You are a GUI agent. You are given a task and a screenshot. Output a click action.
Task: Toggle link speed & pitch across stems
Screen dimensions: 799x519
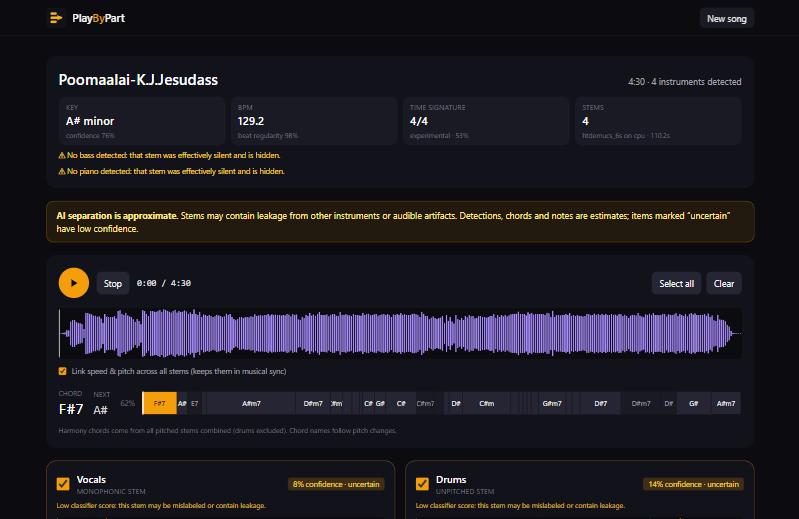point(63,371)
